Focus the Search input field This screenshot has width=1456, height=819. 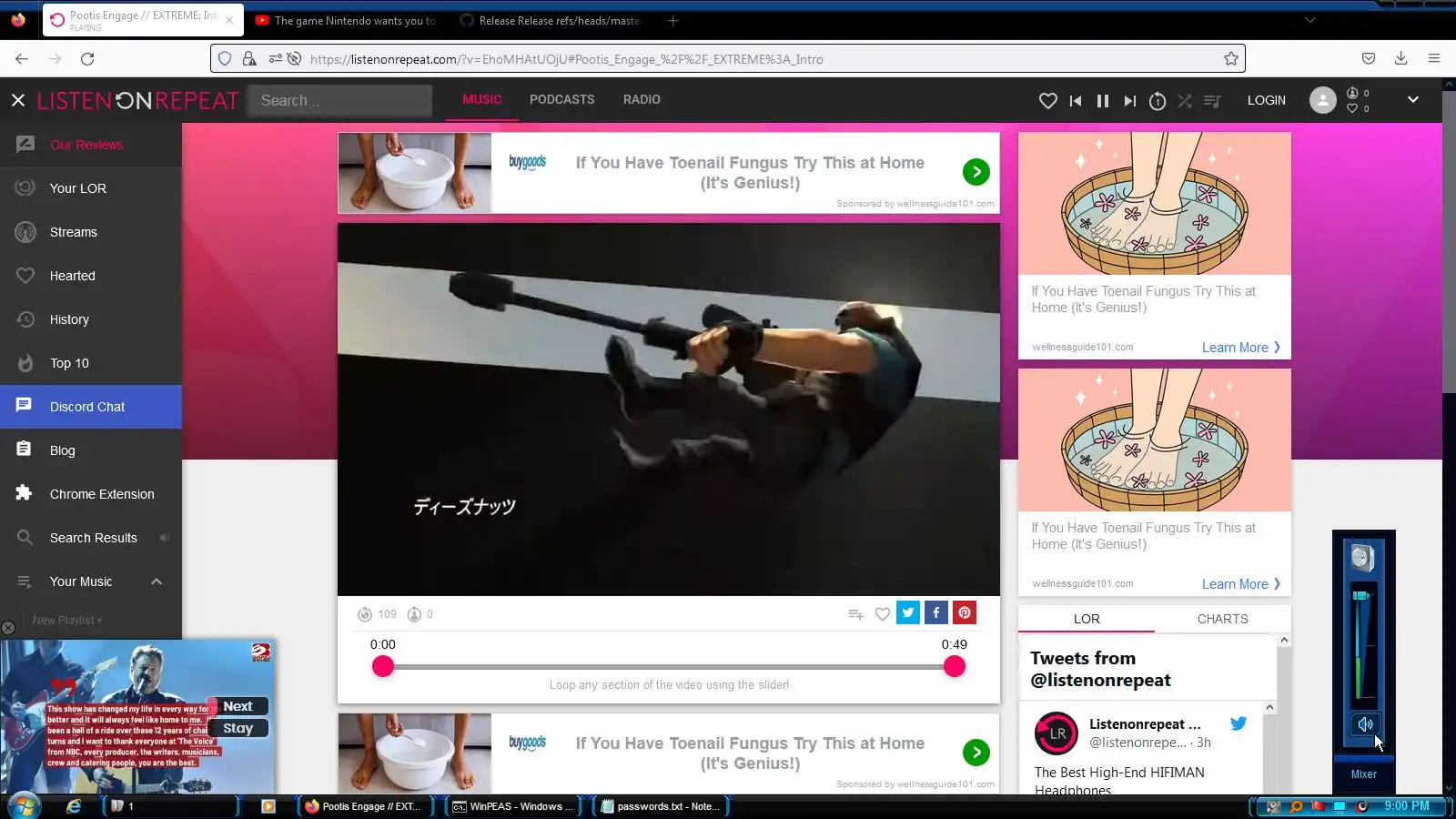tap(340, 100)
